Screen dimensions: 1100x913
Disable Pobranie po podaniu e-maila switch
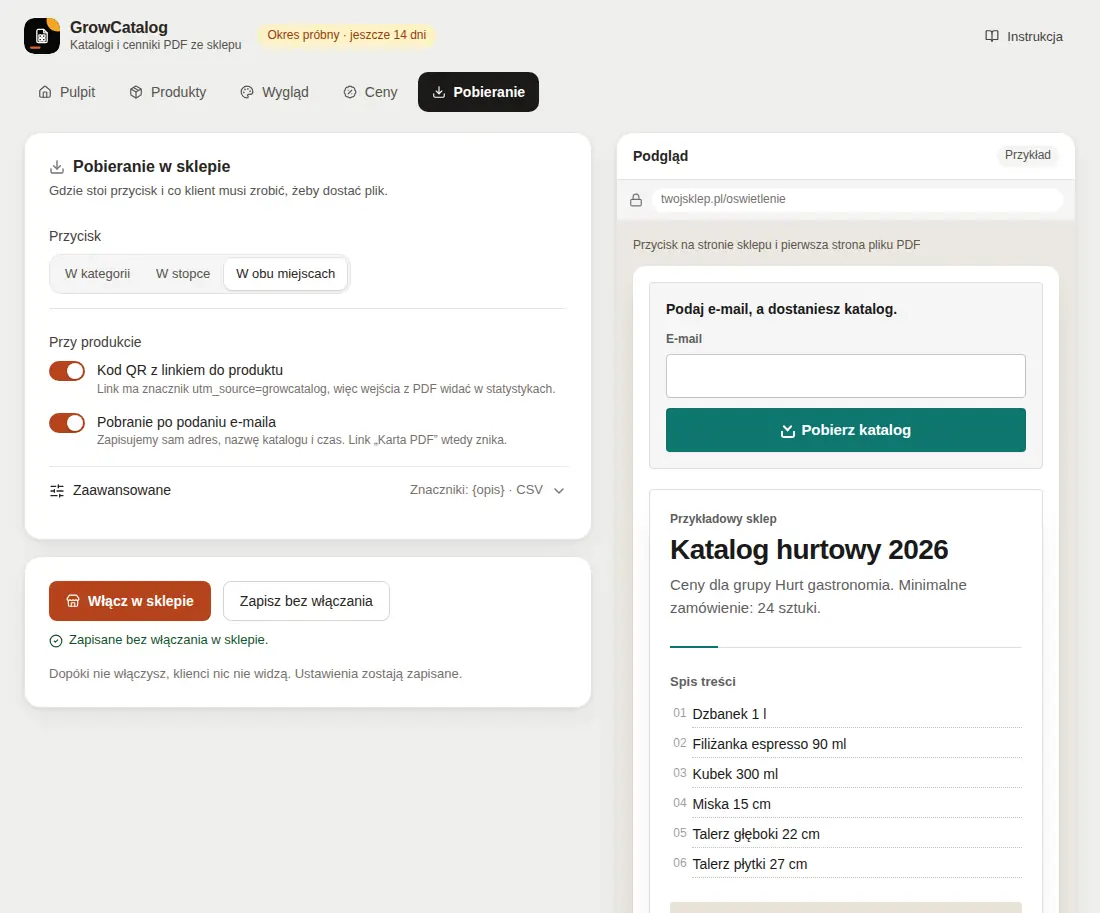pos(67,422)
